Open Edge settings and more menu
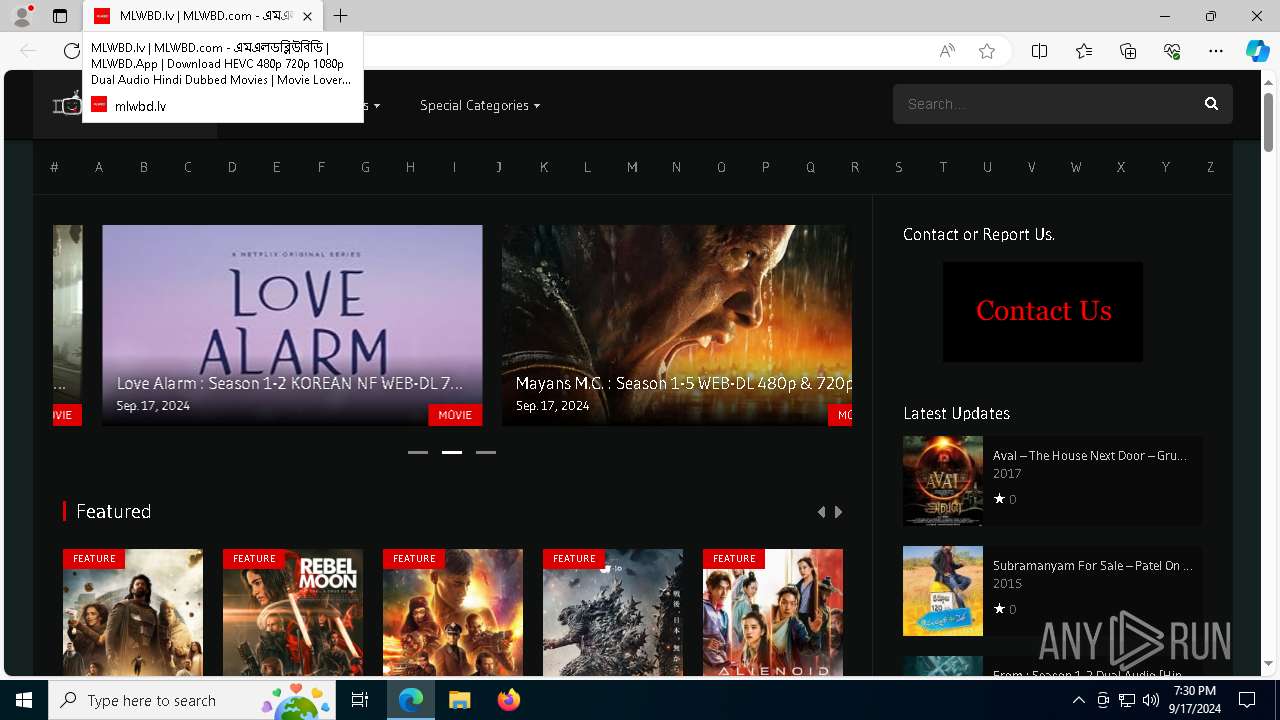 coord(1216,51)
